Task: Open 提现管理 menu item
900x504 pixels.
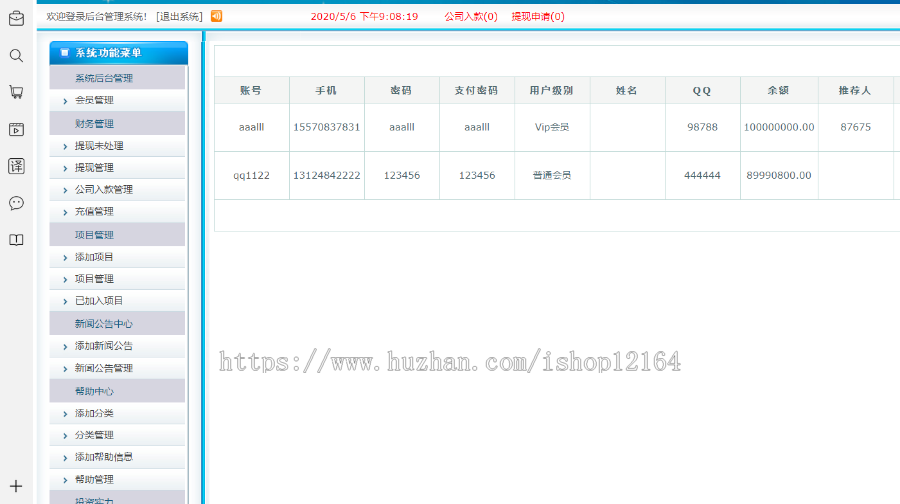Action: click(x=94, y=168)
